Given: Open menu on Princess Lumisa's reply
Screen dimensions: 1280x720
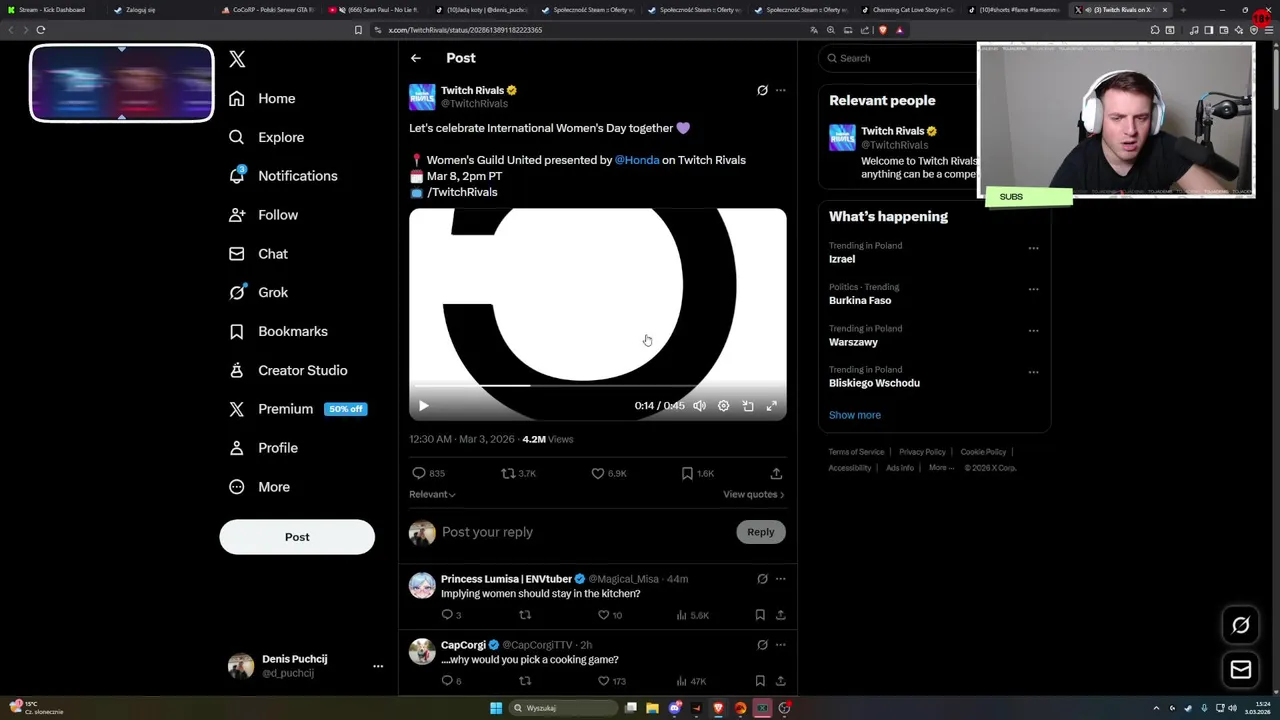Looking at the screenshot, I should 781,579.
